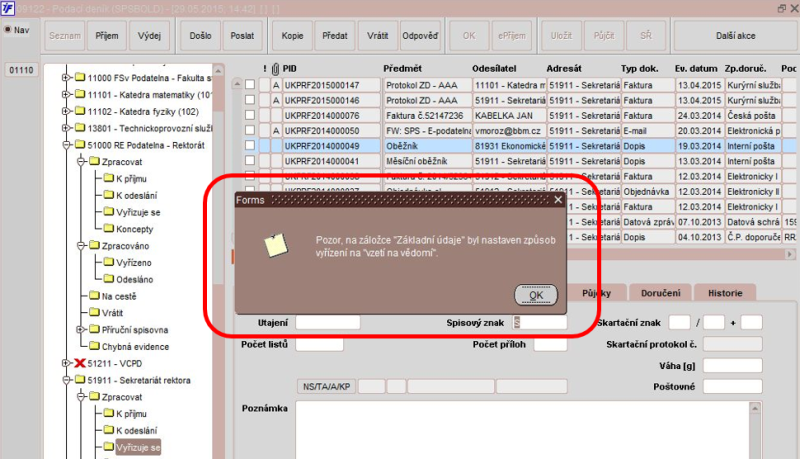The height and width of the screenshot is (459, 800).
Task: Collapse Zpracováno node under 51000
Action: (x=80, y=246)
